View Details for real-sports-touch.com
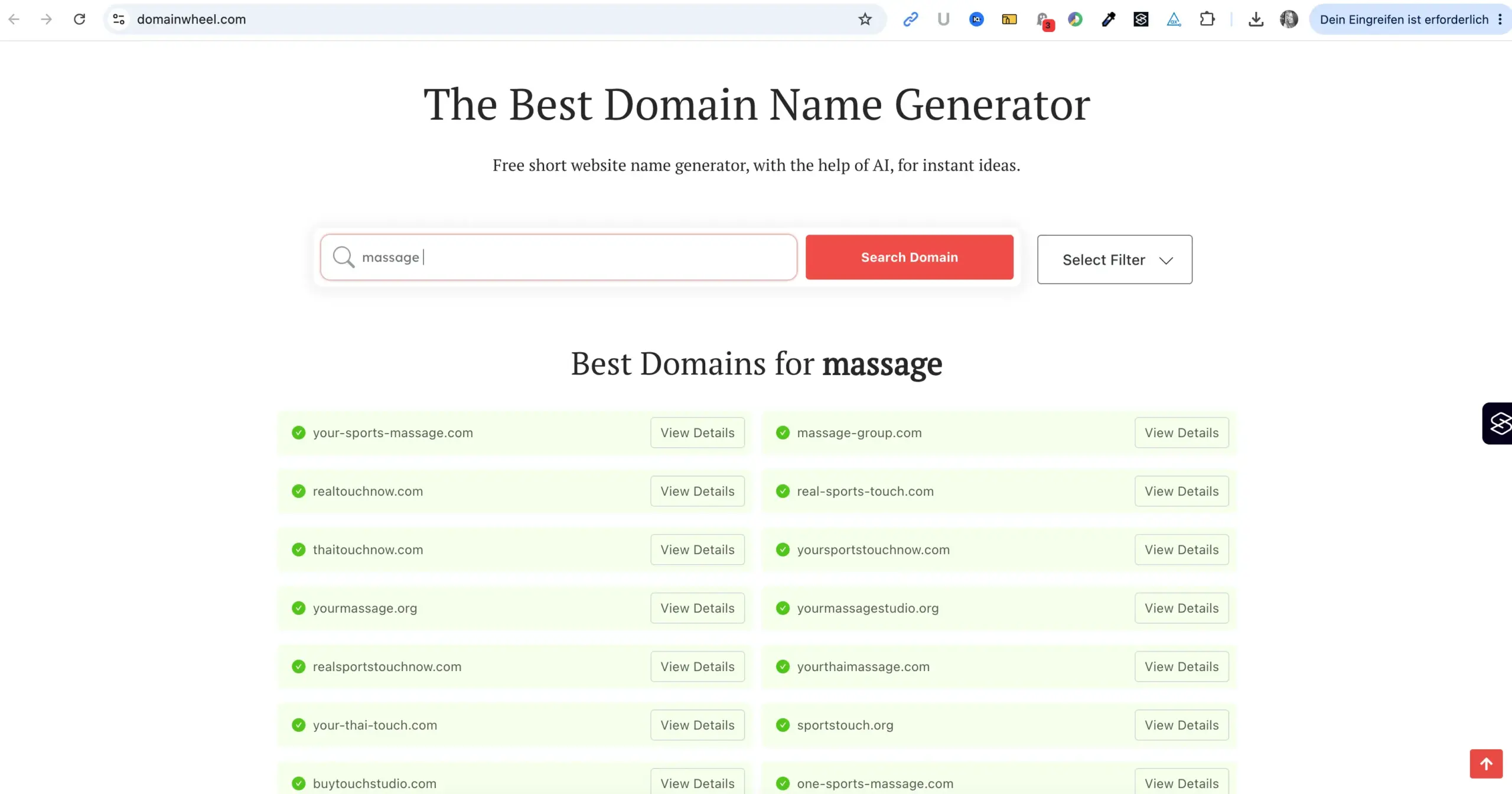 pos(1182,491)
